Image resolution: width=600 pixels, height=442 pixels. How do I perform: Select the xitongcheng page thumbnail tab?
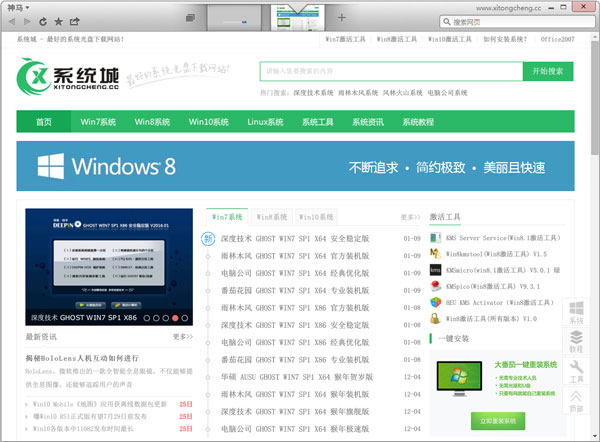pyautogui.click(x=297, y=18)
